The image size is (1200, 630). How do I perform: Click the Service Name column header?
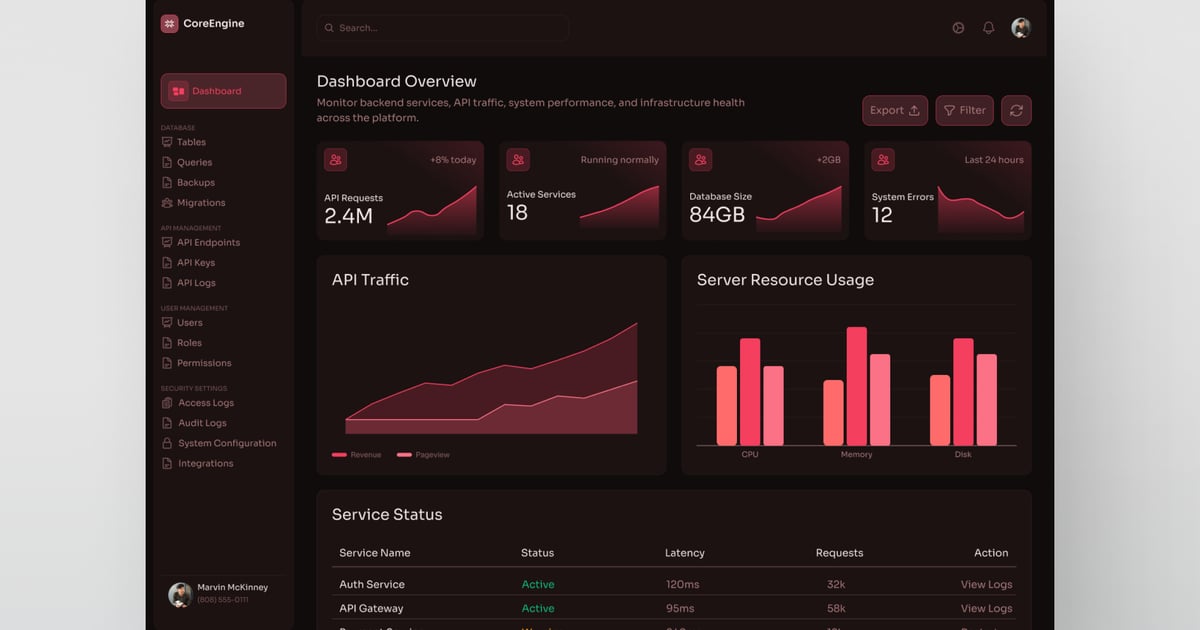(375, 553)
